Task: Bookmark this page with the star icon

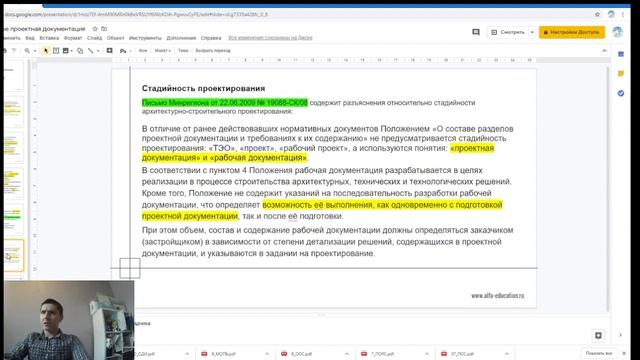Action: point(597,14)
